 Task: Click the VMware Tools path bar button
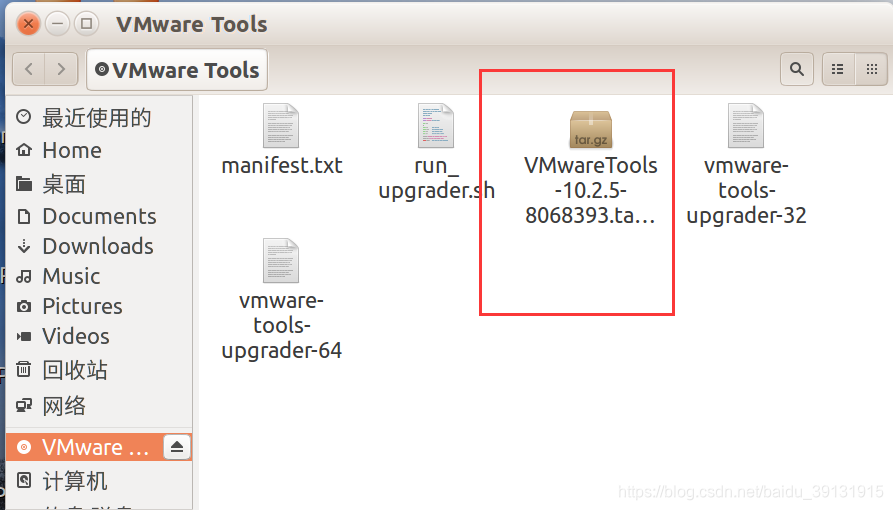177,70
